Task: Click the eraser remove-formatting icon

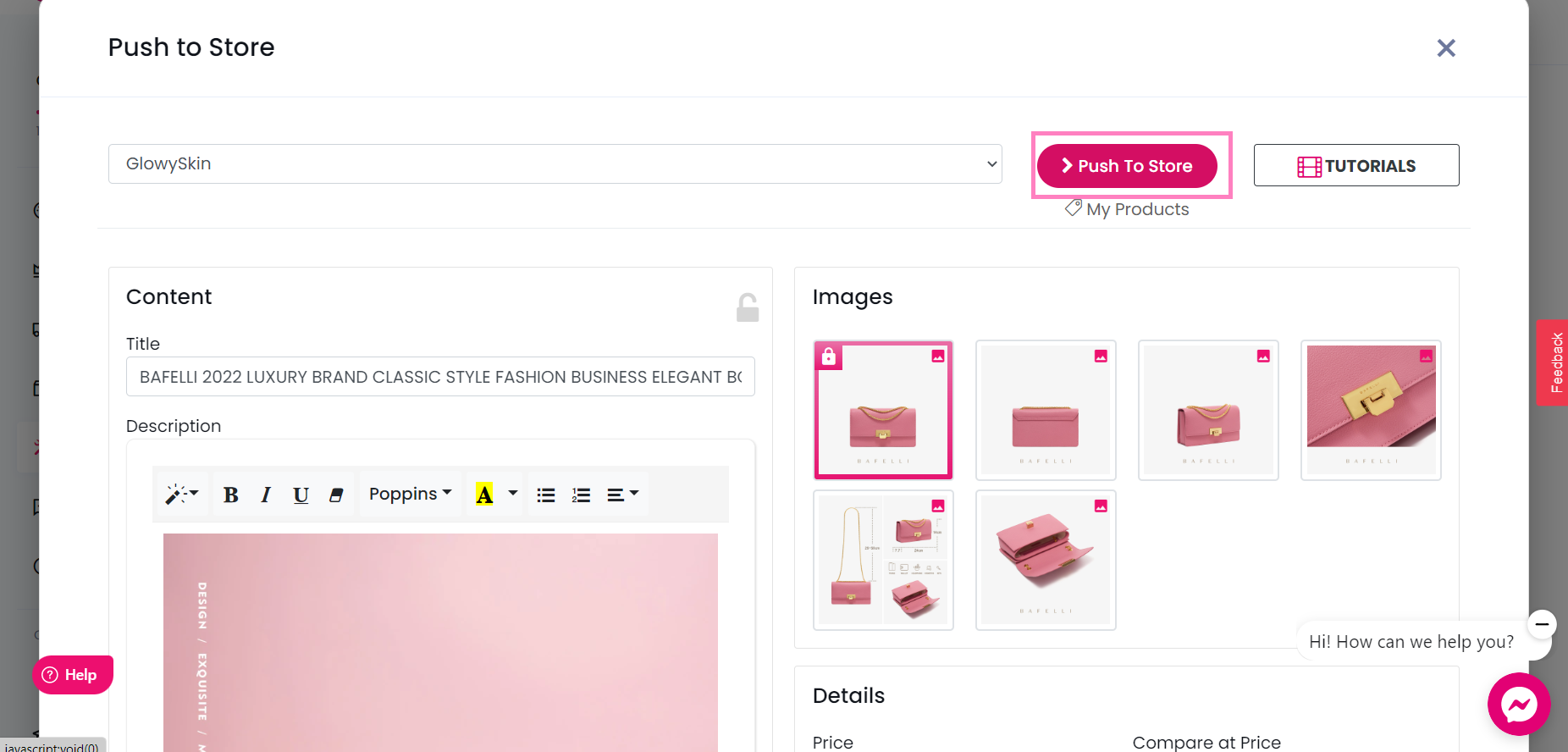Action: (336, 495)
